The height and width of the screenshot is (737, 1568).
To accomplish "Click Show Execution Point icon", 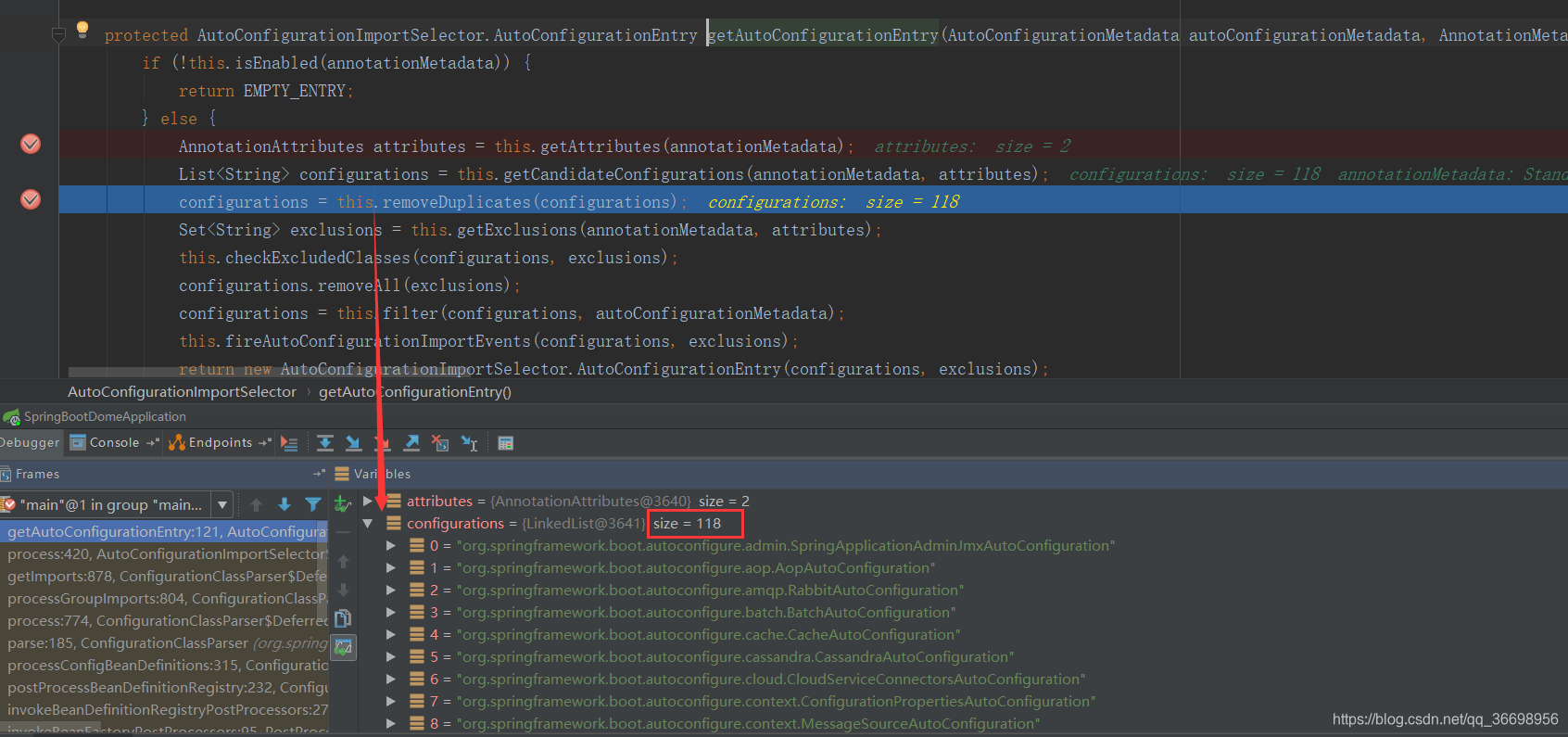I will coord(289,443).
